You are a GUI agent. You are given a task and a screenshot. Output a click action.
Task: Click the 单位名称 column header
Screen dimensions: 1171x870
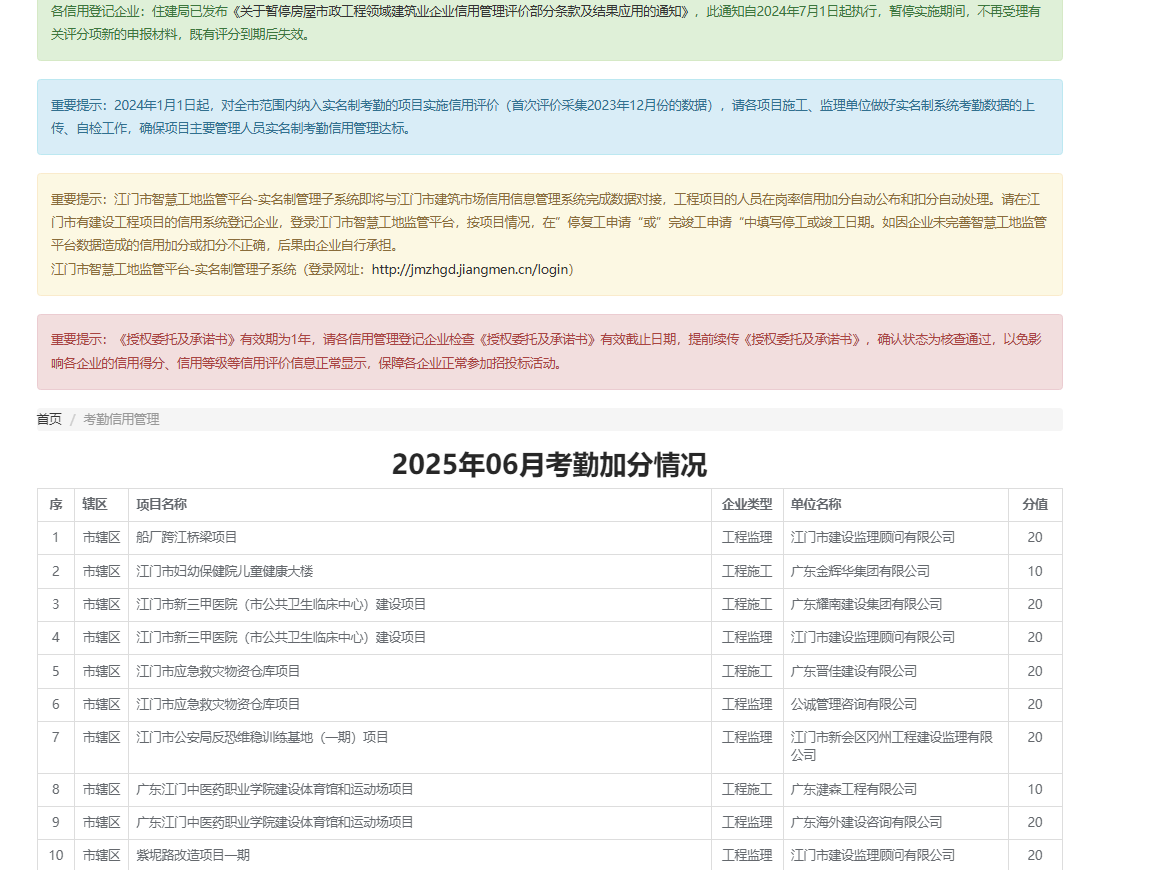click(816, 505)
